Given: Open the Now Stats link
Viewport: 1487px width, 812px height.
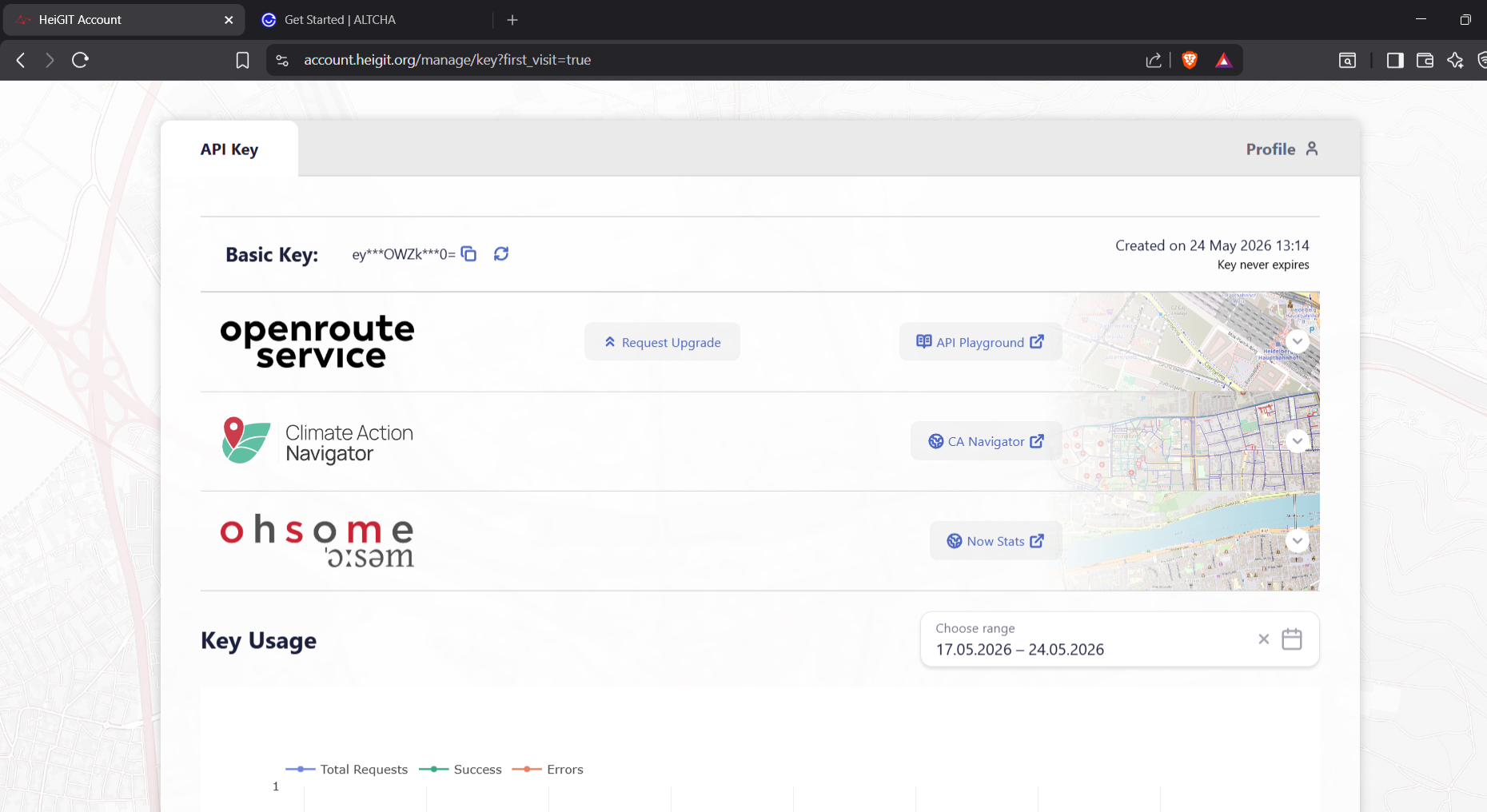Looking at the screenshot, I should [x=995, y=541].
